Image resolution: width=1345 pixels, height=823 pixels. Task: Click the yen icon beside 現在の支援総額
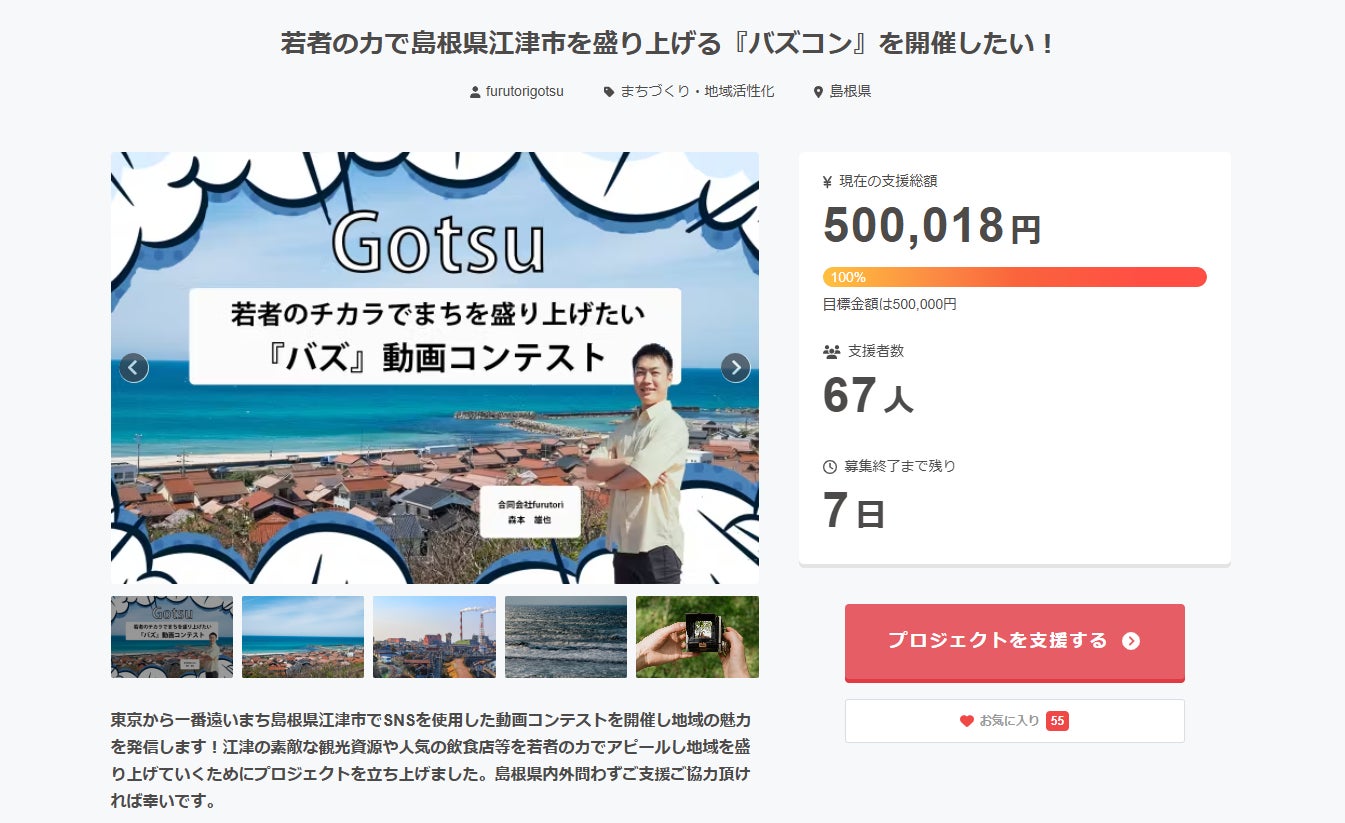coord(827,182)
